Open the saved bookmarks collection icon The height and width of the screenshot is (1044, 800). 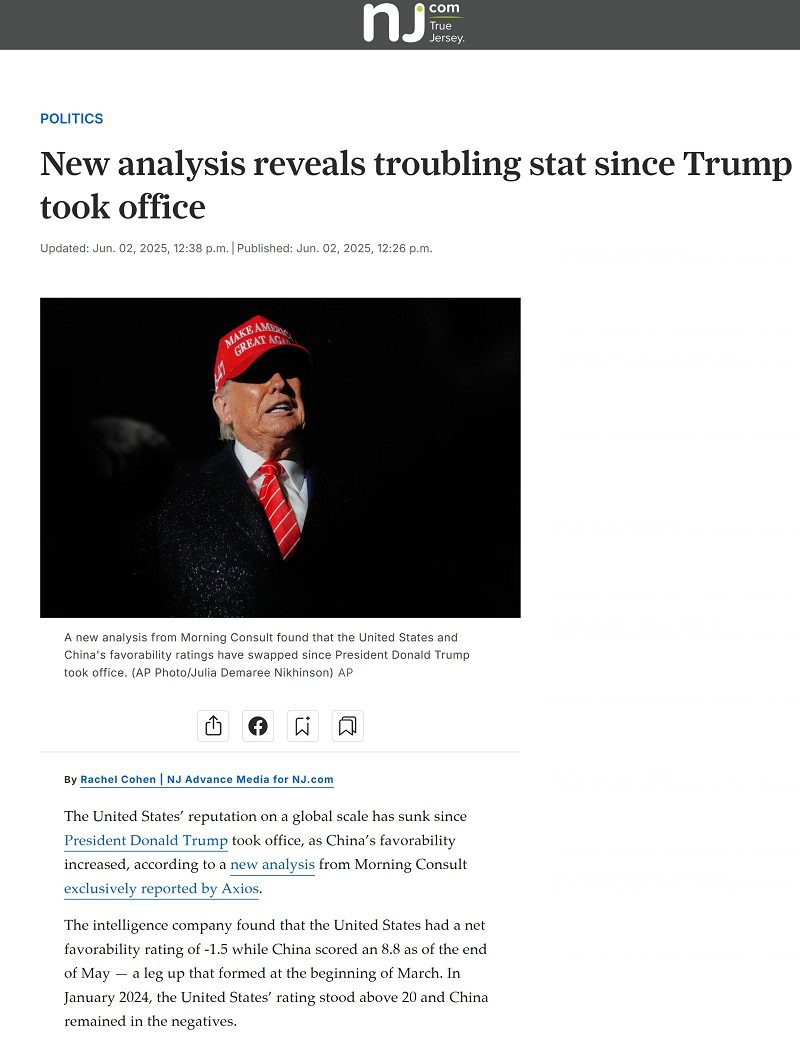coord(347,726)
